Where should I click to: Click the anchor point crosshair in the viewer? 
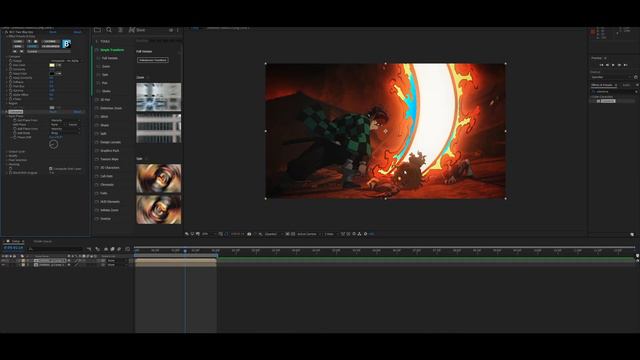coord(385,131)
